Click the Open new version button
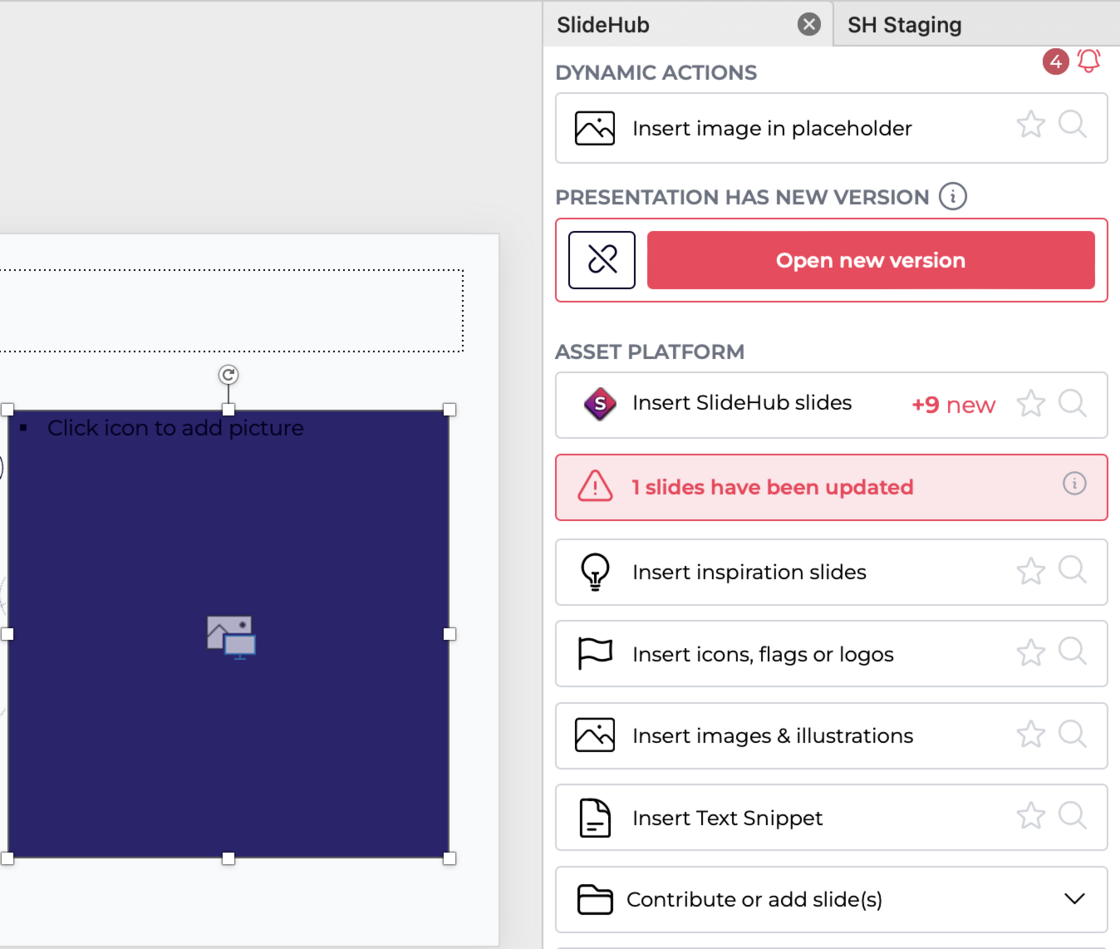1120x949 pixels. pyautogui.click(x=870, y=260)
